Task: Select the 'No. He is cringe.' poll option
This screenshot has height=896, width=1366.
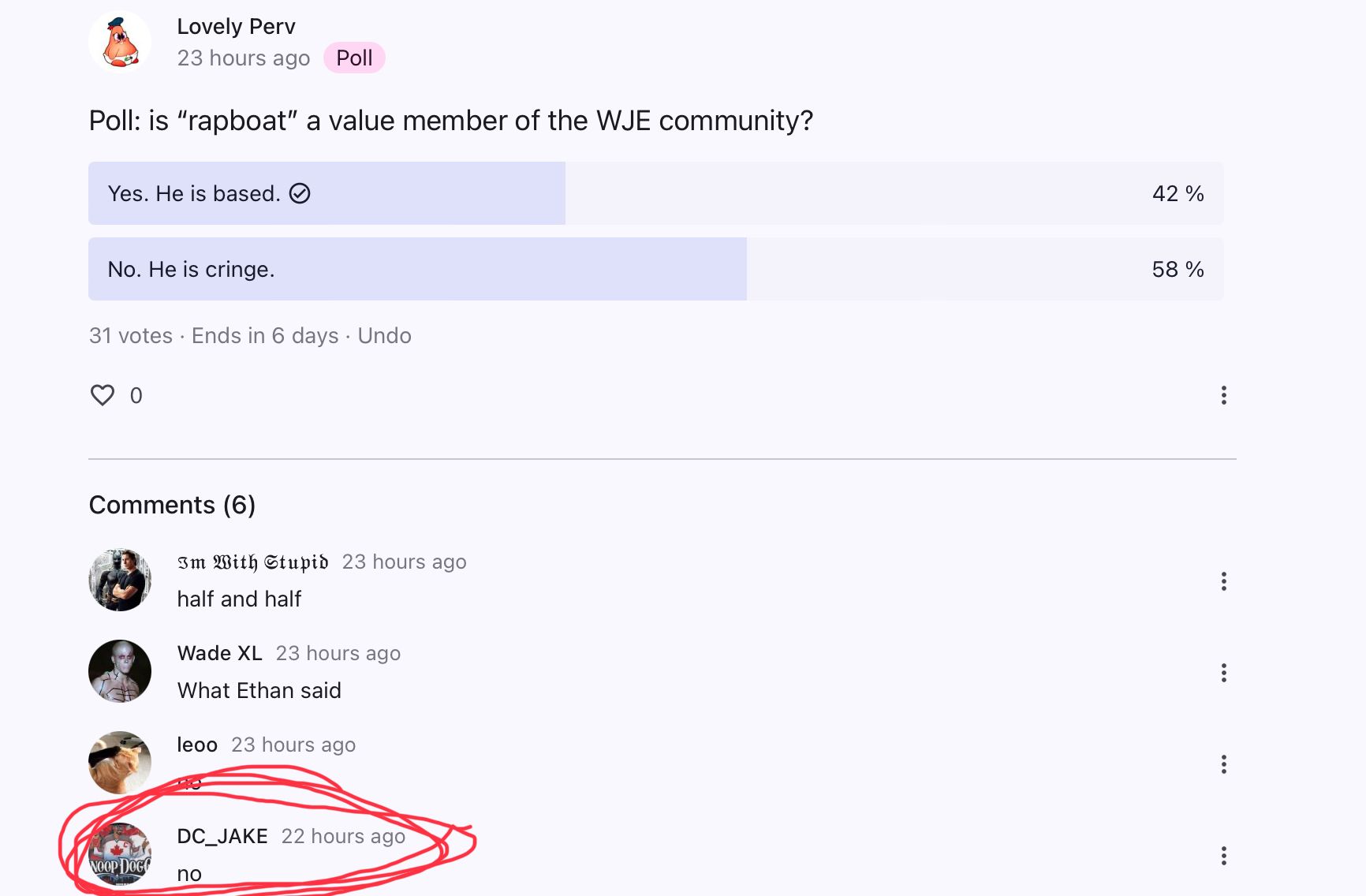Action: click(x=655, y=269)
